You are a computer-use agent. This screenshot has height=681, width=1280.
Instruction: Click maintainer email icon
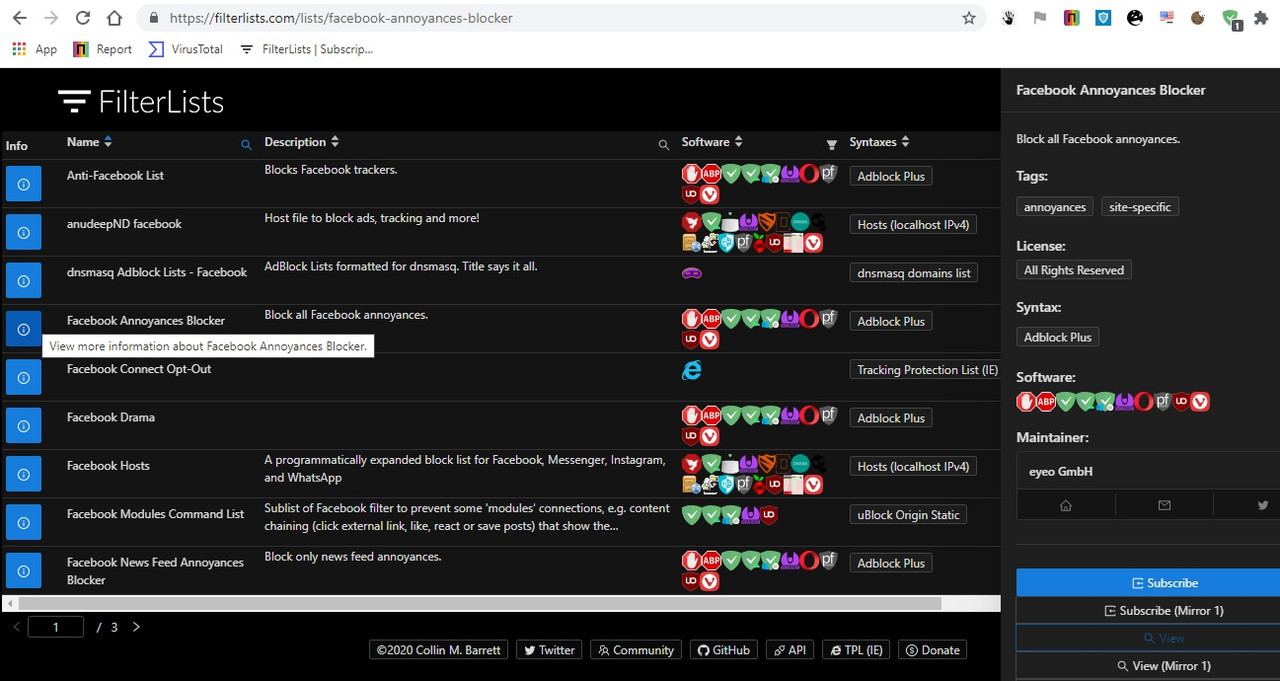point(1164,505)
